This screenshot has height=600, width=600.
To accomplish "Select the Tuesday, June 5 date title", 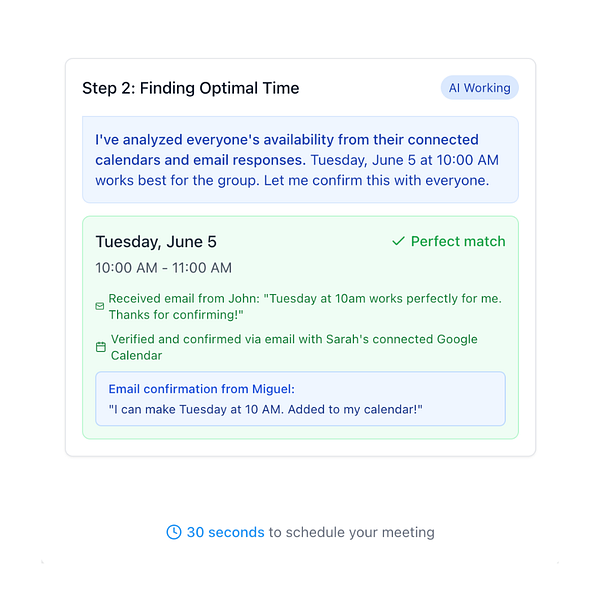I will 156,242.
